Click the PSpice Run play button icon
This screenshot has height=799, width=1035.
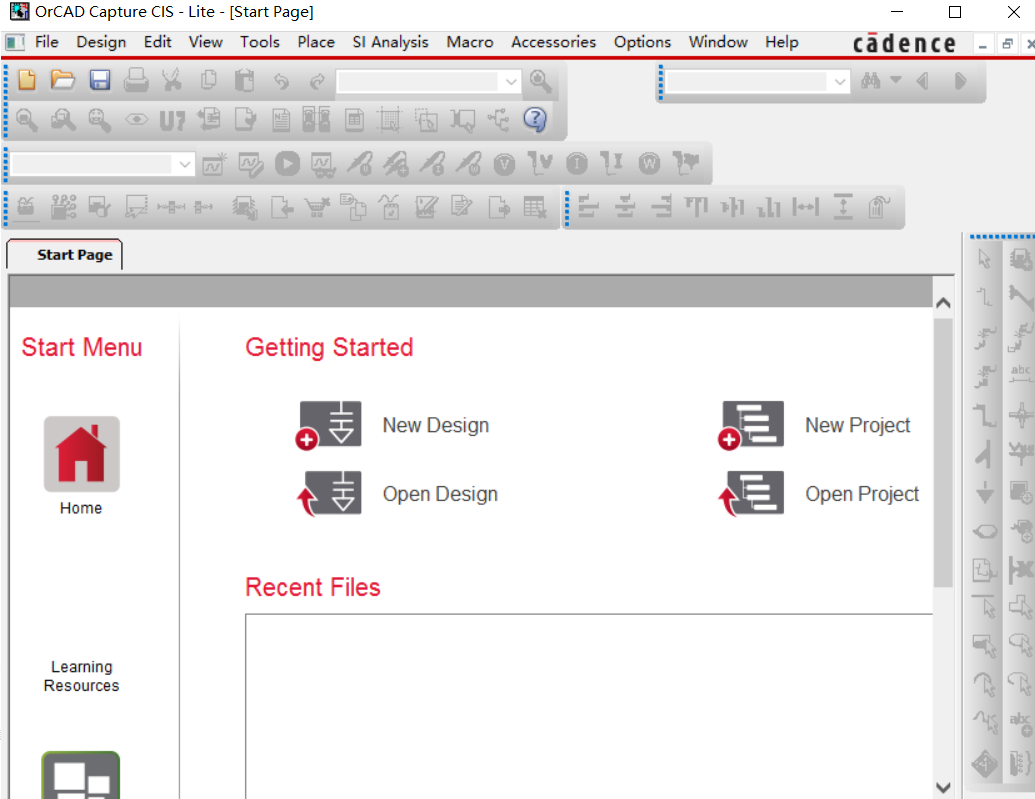[x=287, y=163]
